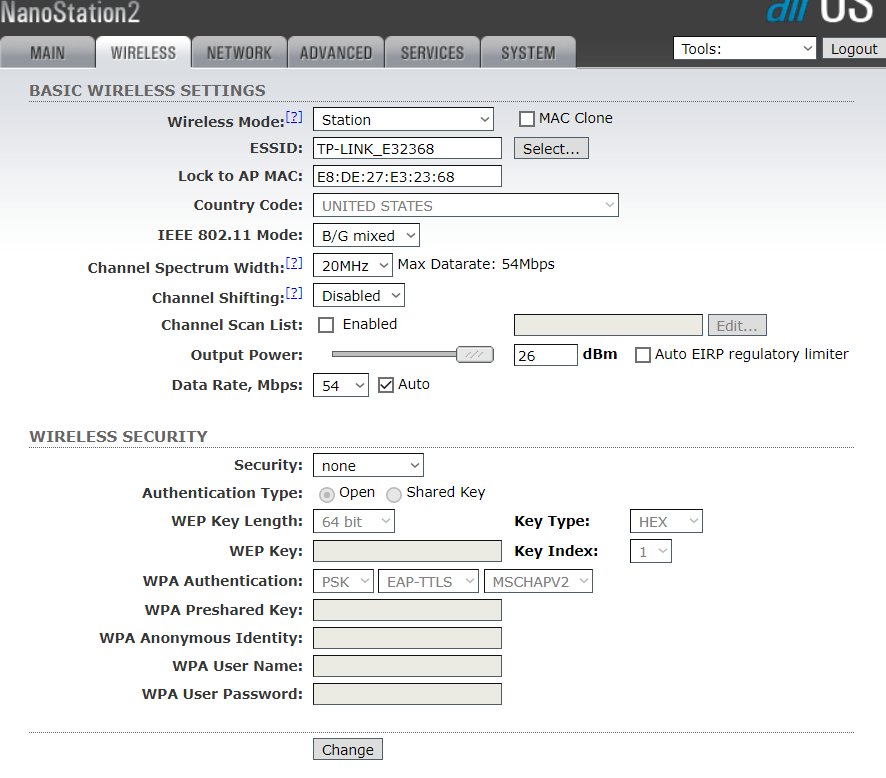Click the Output Power dBm field
886x778 pixels.
(x=545, y=355)
